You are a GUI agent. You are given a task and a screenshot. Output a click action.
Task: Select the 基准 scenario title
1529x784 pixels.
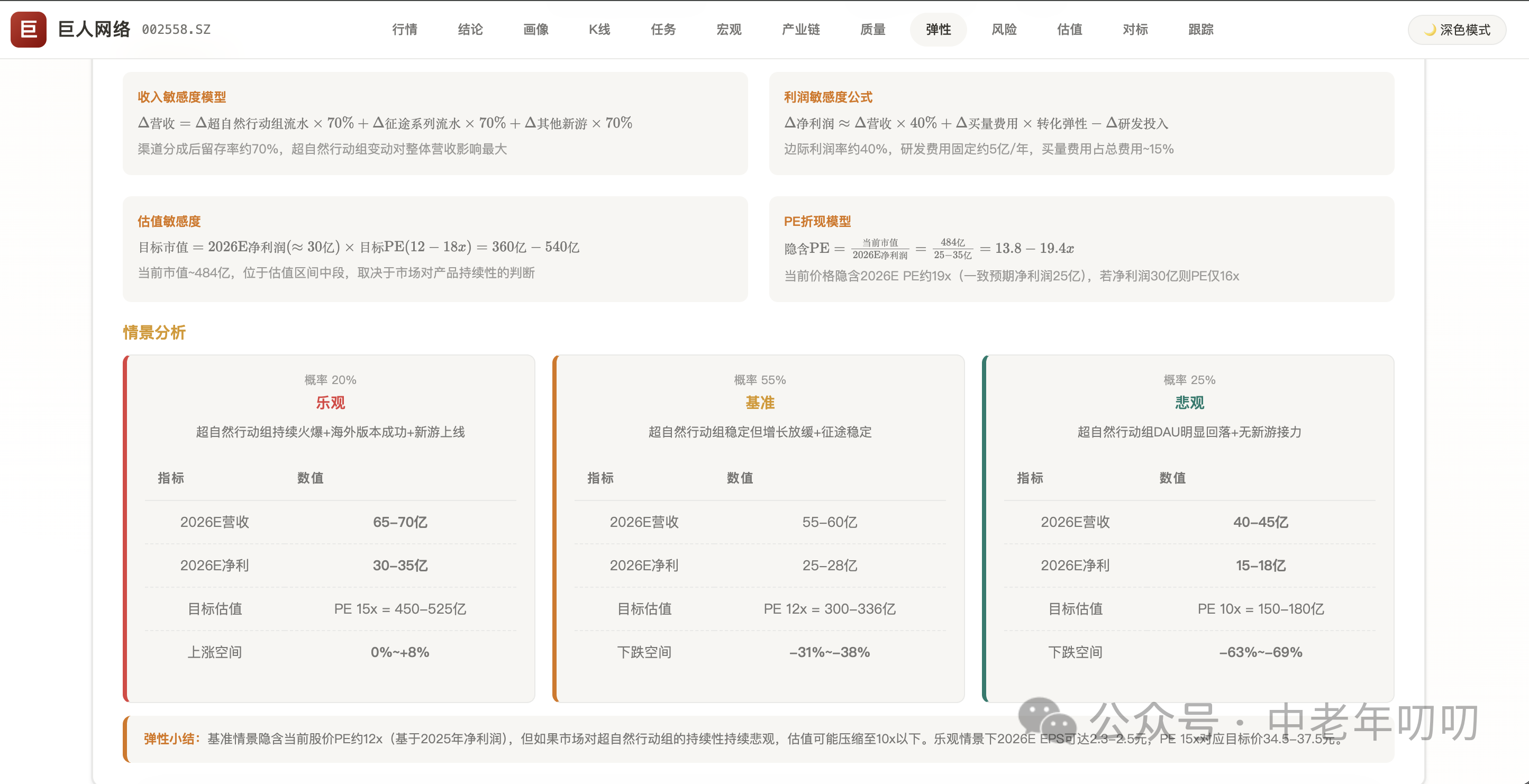(x=760, y=403)
